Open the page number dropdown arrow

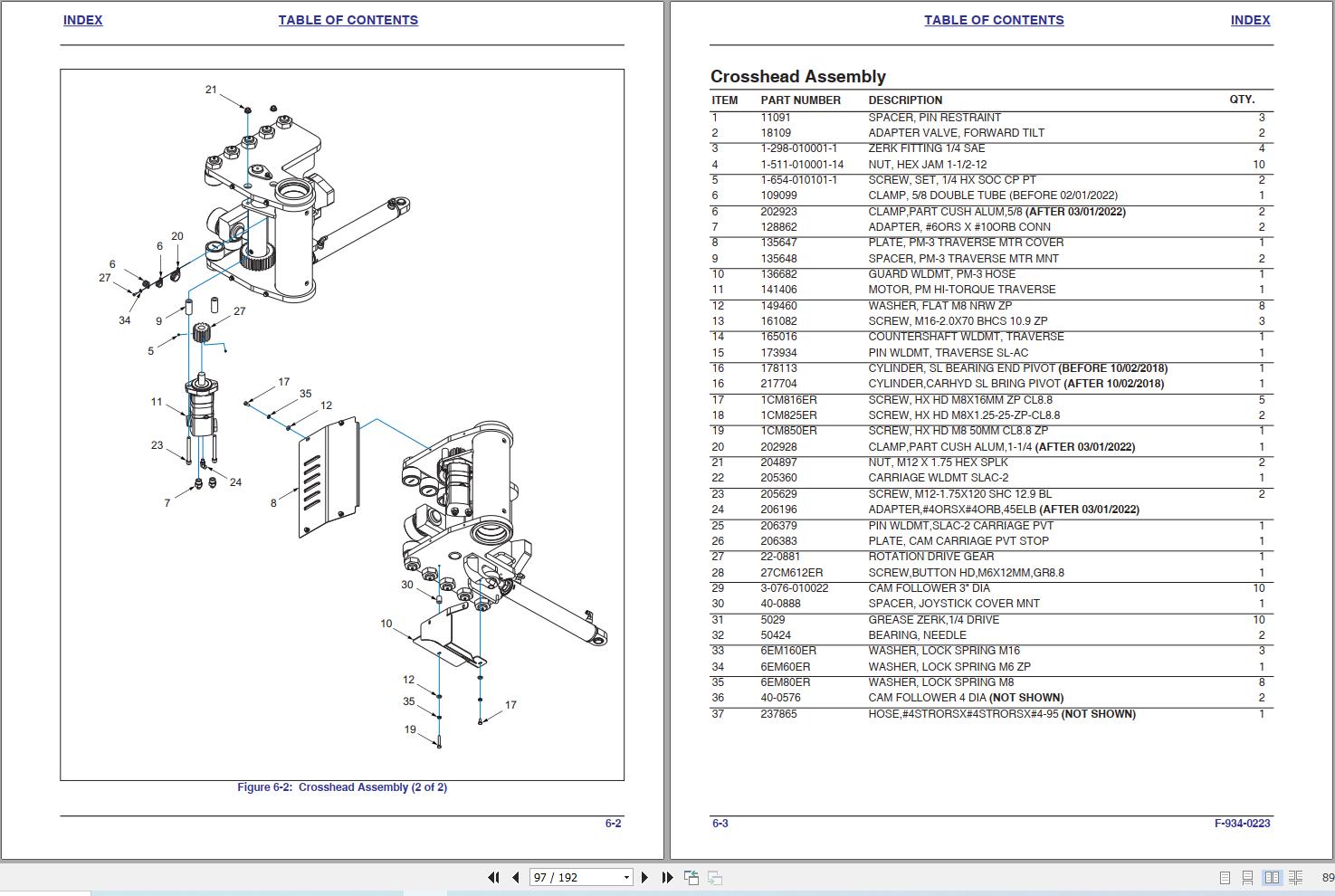coord(626,877)
